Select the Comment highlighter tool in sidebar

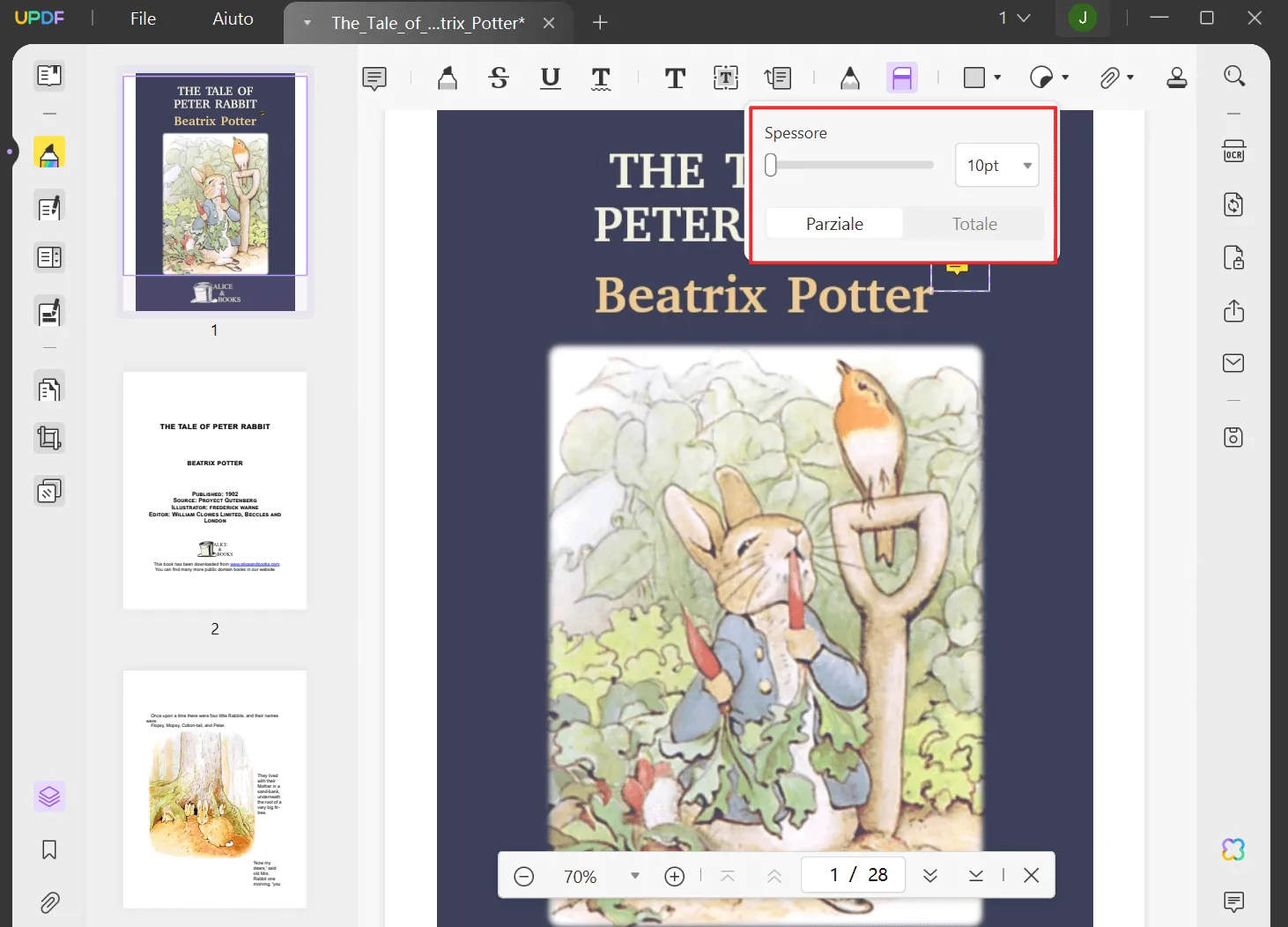49,152
